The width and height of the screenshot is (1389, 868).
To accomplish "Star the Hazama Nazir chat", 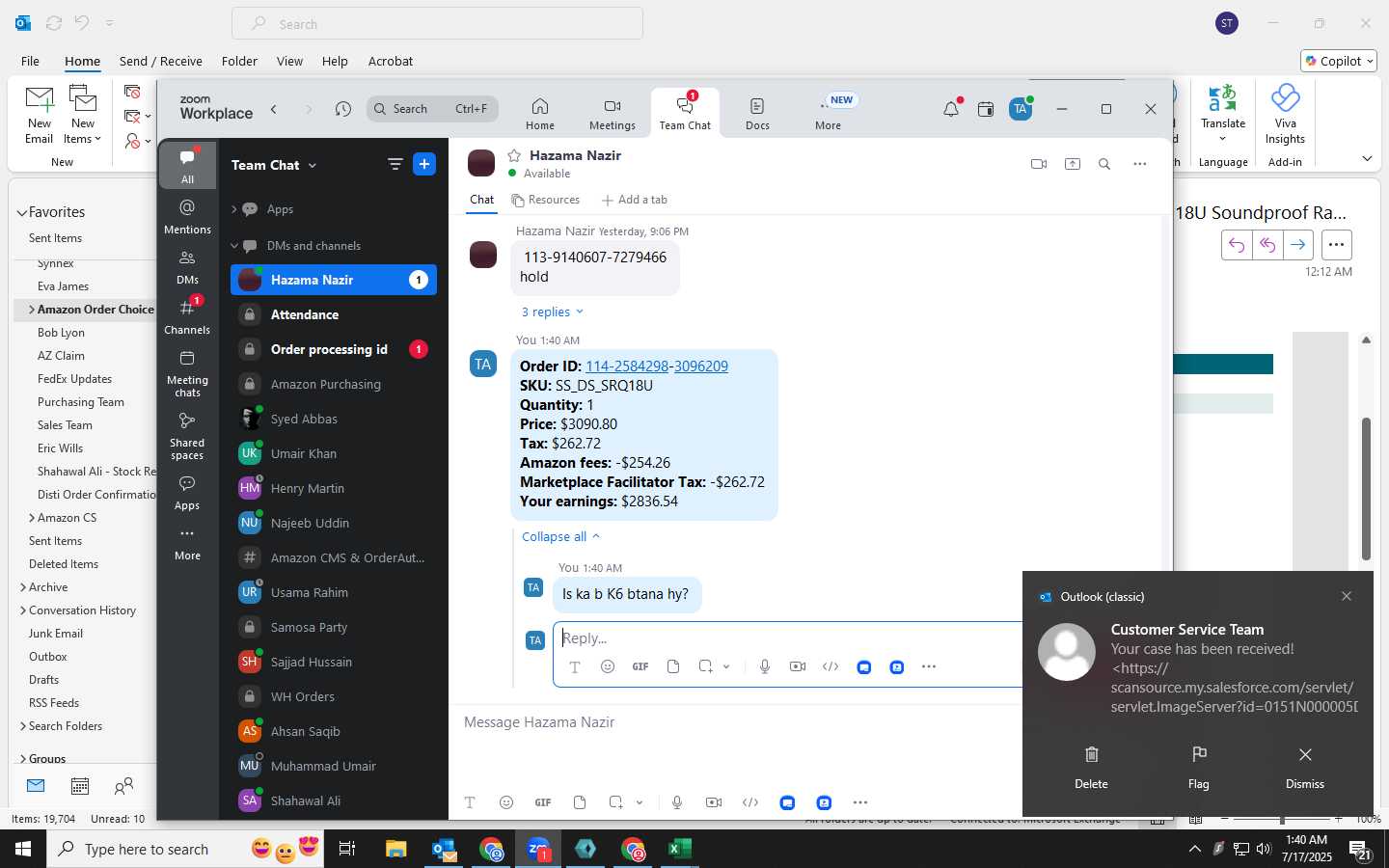I will tap(515, 155).
